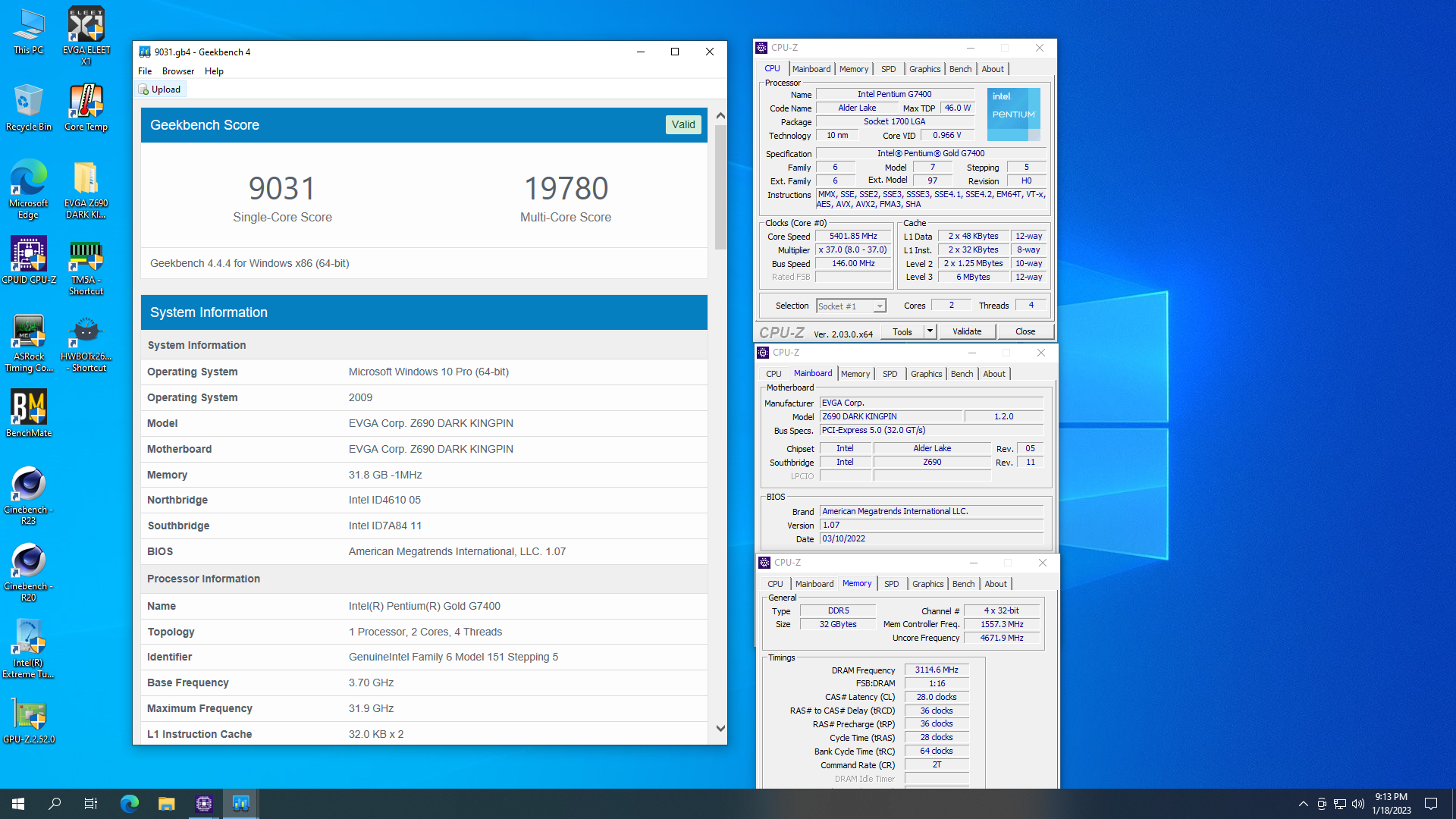This screenshot has width=1456, height=819.
Task: Switch to Geekbench taskbar button
Action: click(240, 804)
